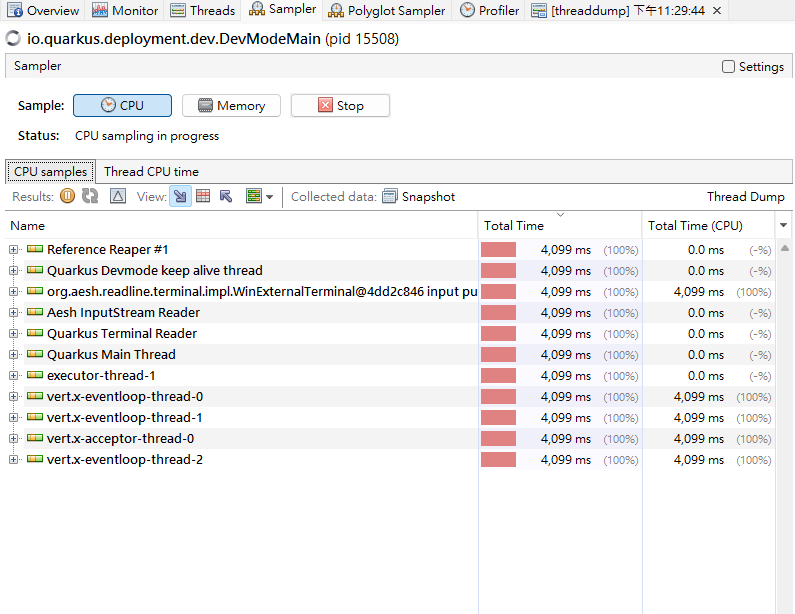Sort by Total Time (CPU) column header

tap(709, 225)
